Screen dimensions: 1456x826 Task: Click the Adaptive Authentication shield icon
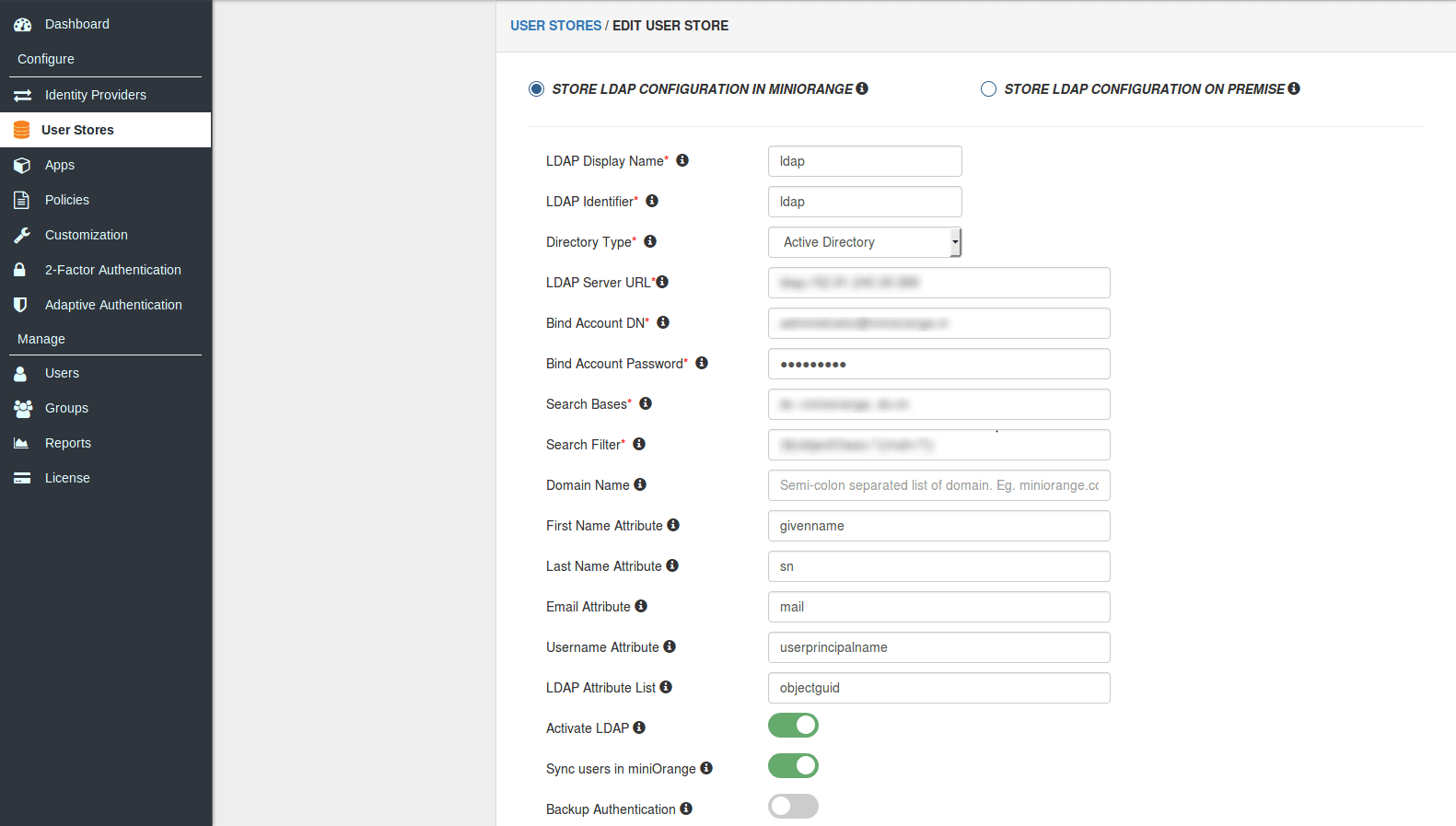click(x=20, y=305)
